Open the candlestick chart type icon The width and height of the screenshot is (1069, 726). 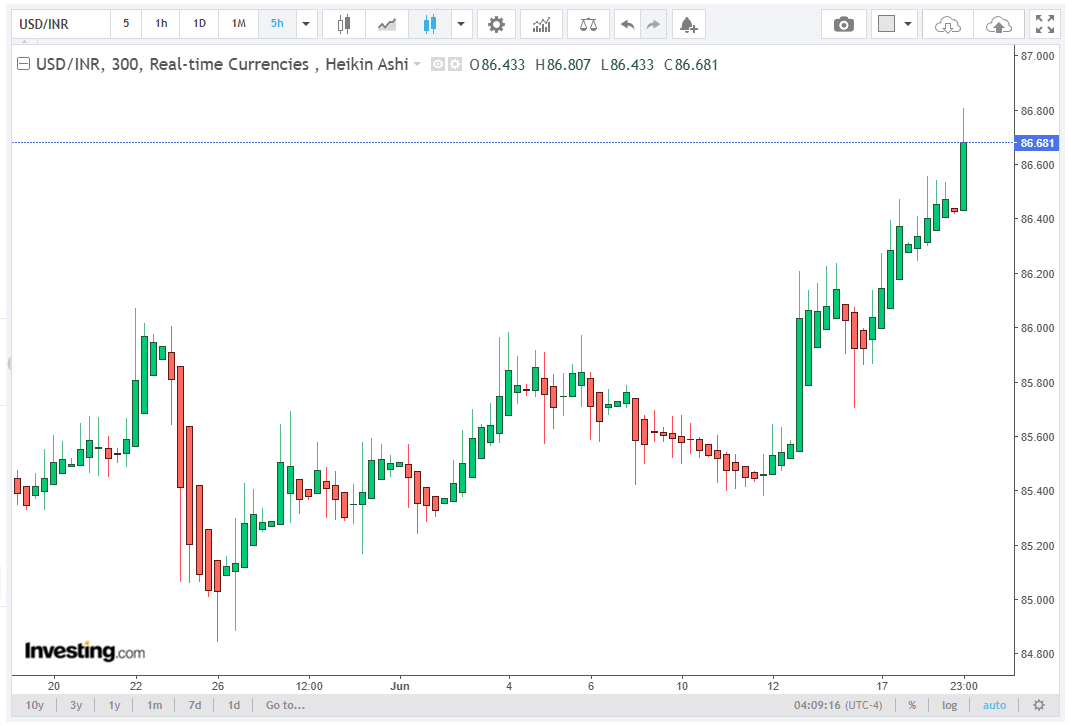point(344,25)
